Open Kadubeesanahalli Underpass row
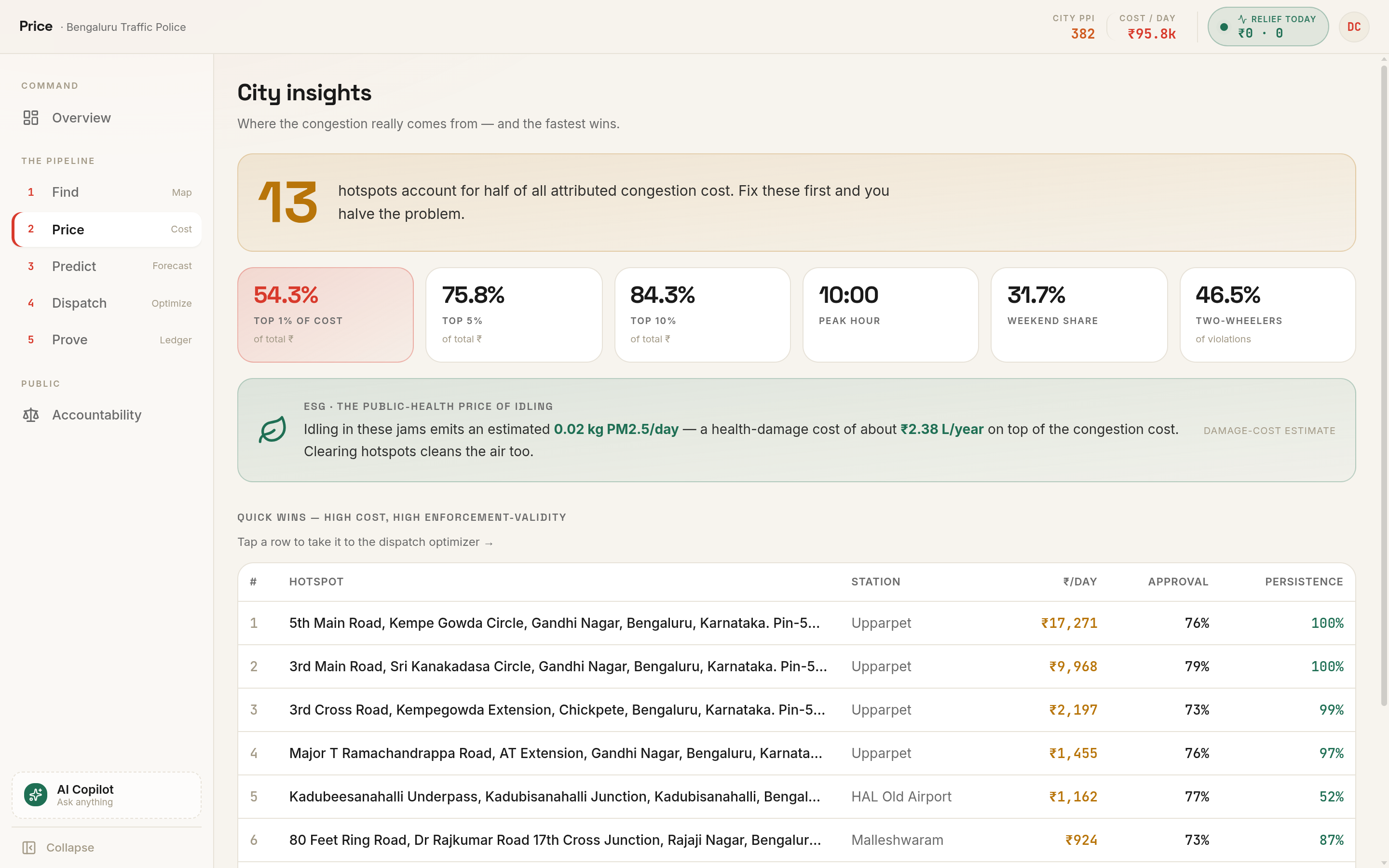This screenshot has height=868, width=1389. pos(796,797)
